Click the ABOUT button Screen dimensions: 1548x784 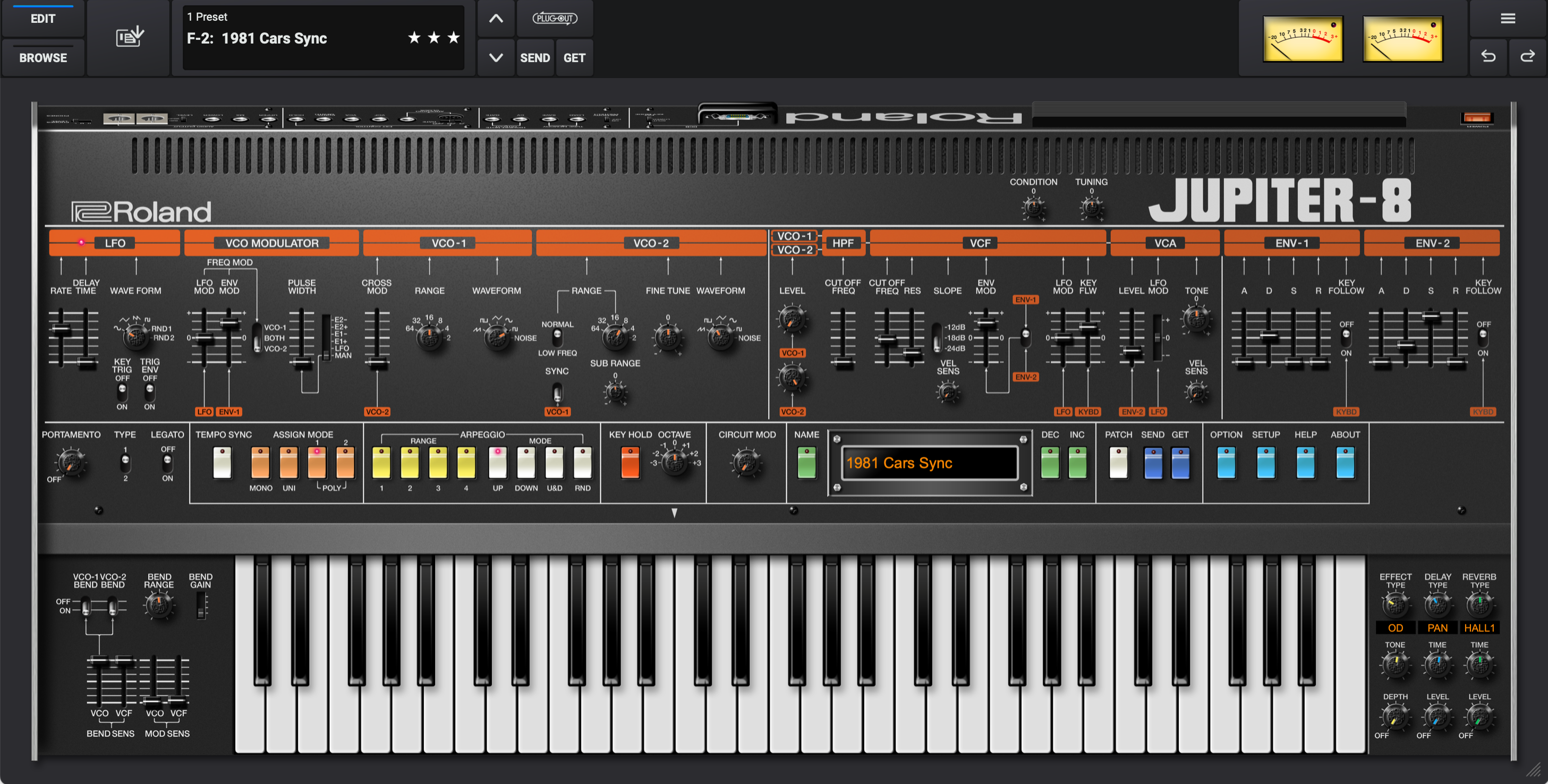point(1345,464)
